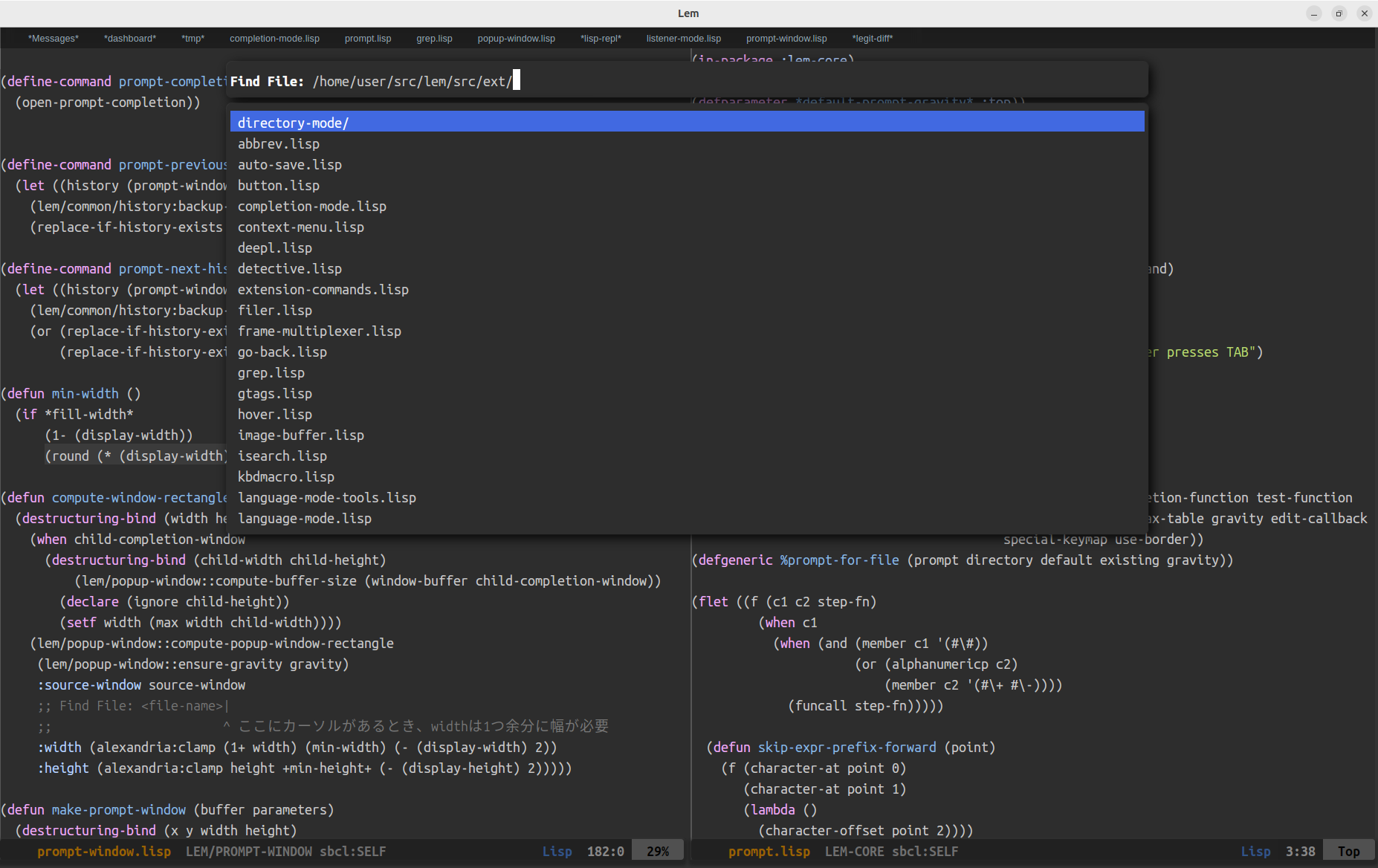1378x868 pixels.
Task: Select isearch.lisp in completion popup
Action: pyautogui.click(x=282, y=456)
